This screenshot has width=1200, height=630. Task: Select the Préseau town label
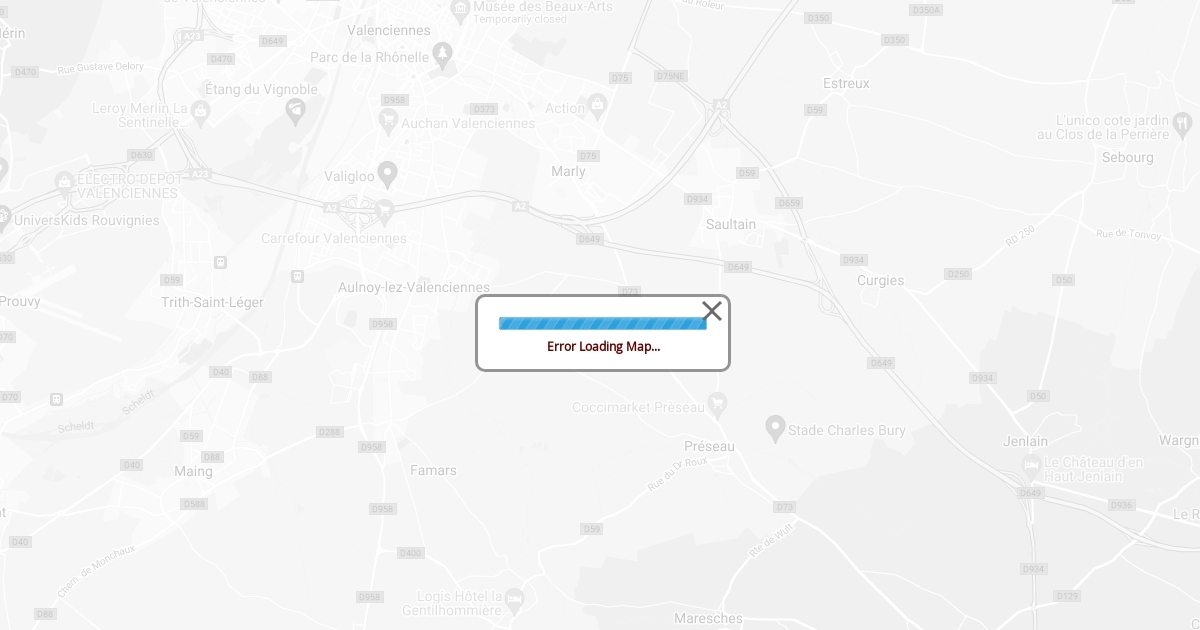point(709,446)
